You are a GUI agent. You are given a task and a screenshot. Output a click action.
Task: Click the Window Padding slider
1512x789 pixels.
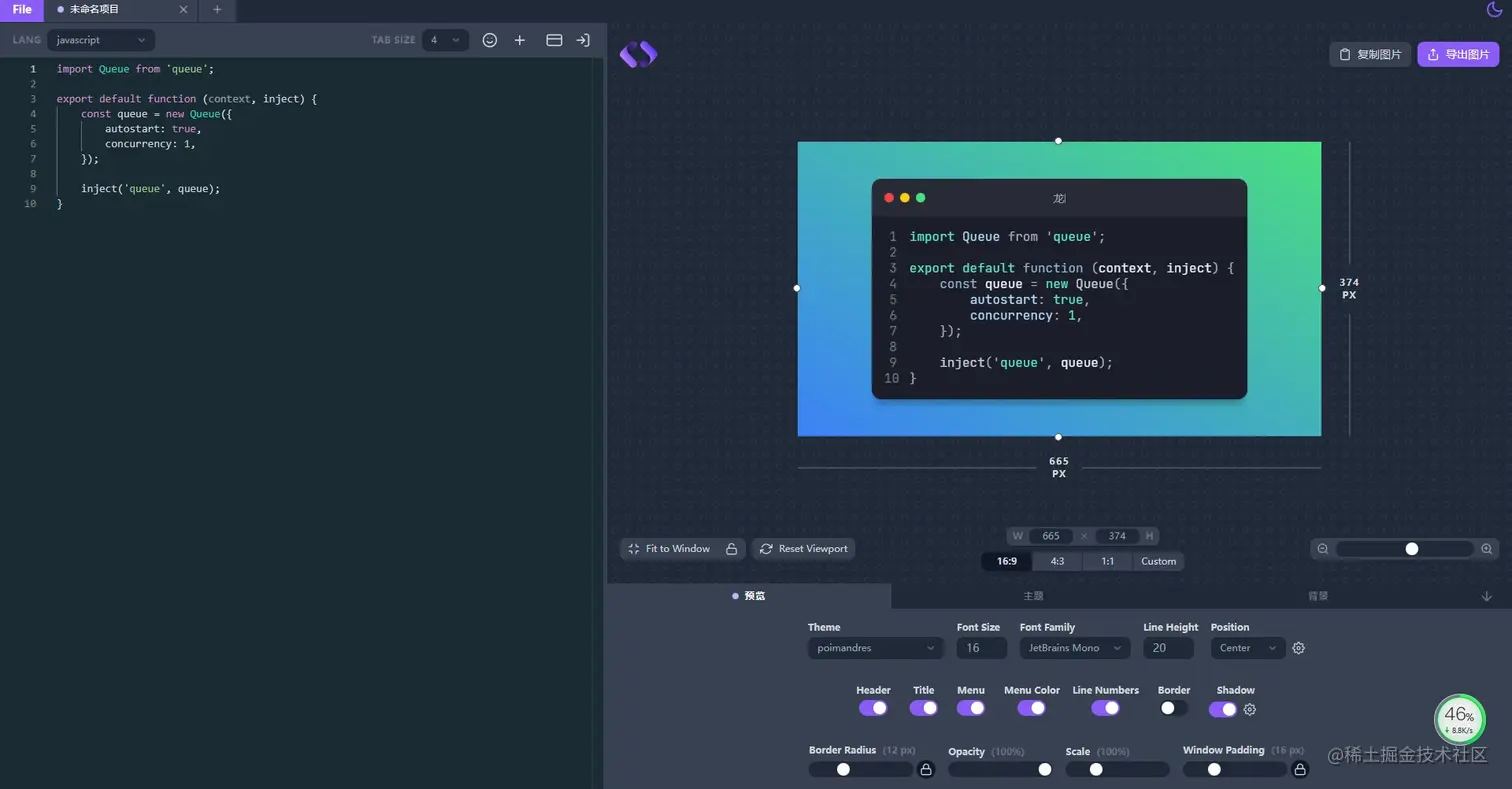coord(1235,769)
